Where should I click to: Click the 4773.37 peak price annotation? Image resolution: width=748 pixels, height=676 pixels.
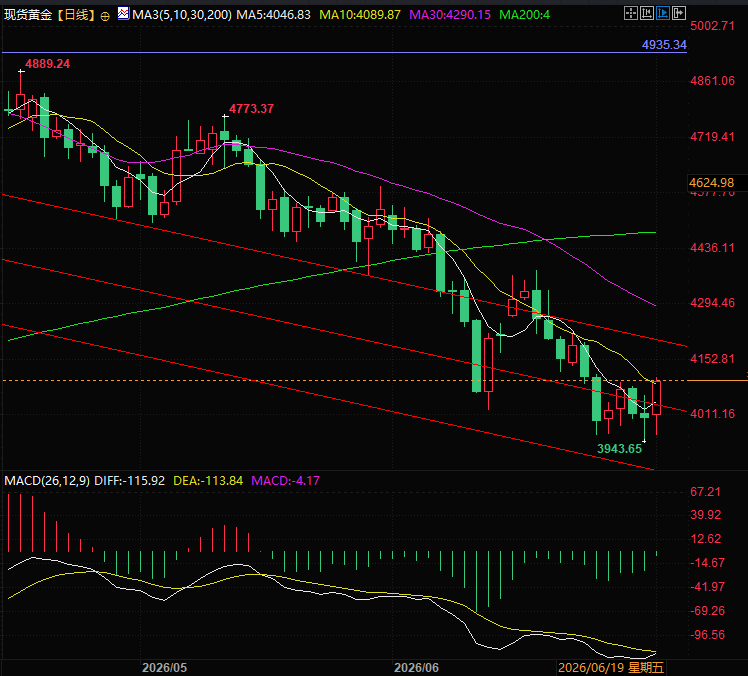[251, 109]
